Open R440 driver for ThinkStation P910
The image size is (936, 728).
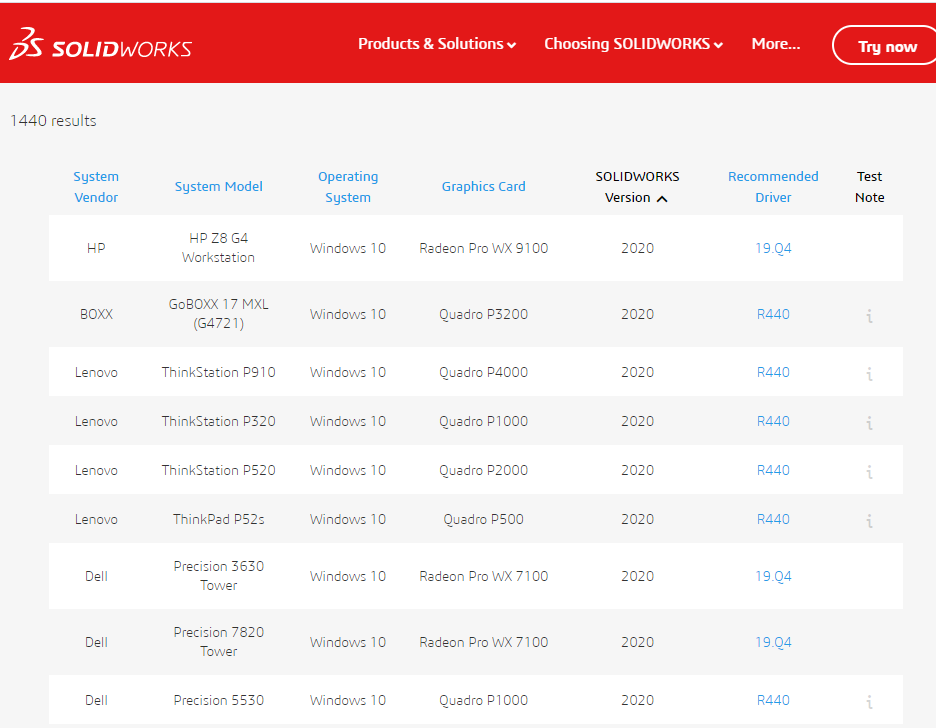pyautogui.click(x=773, y=372)
